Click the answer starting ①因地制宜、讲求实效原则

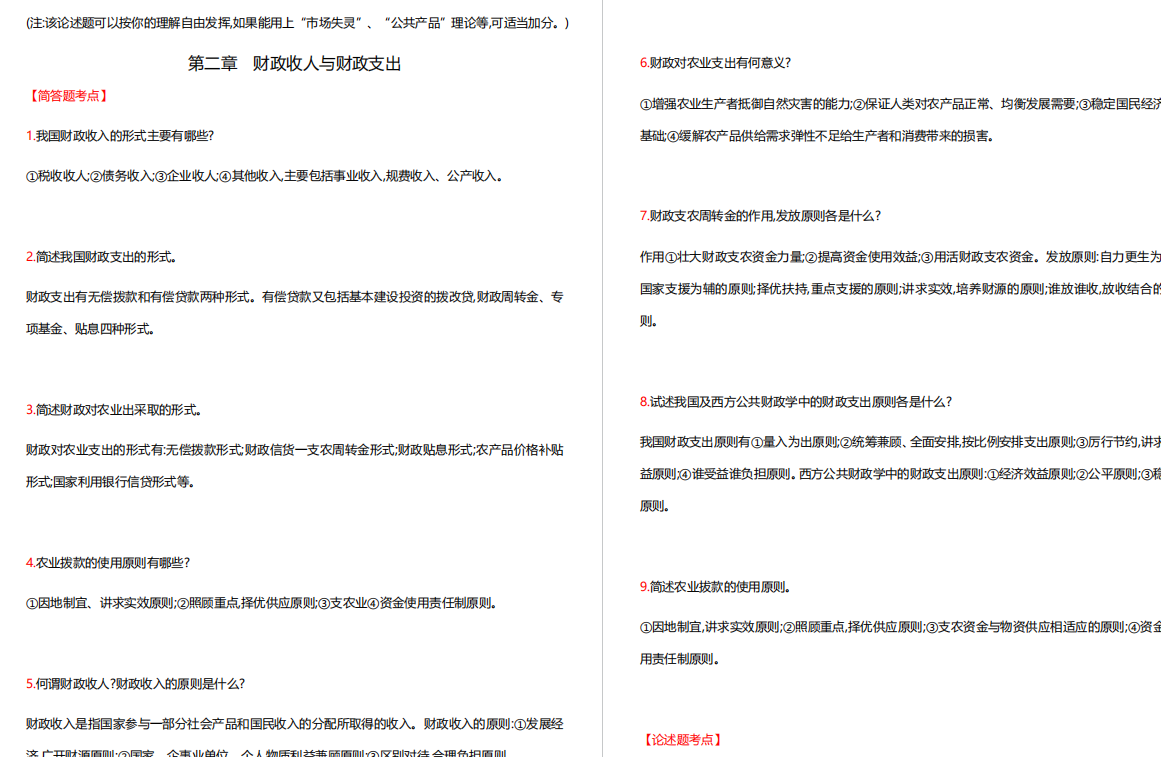(x=261, y=604)
